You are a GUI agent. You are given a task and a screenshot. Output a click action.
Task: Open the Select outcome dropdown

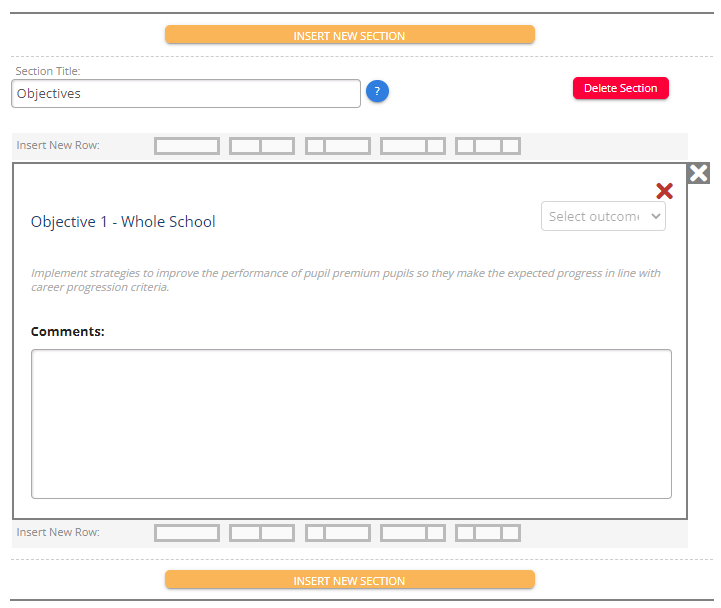point(603,216)
